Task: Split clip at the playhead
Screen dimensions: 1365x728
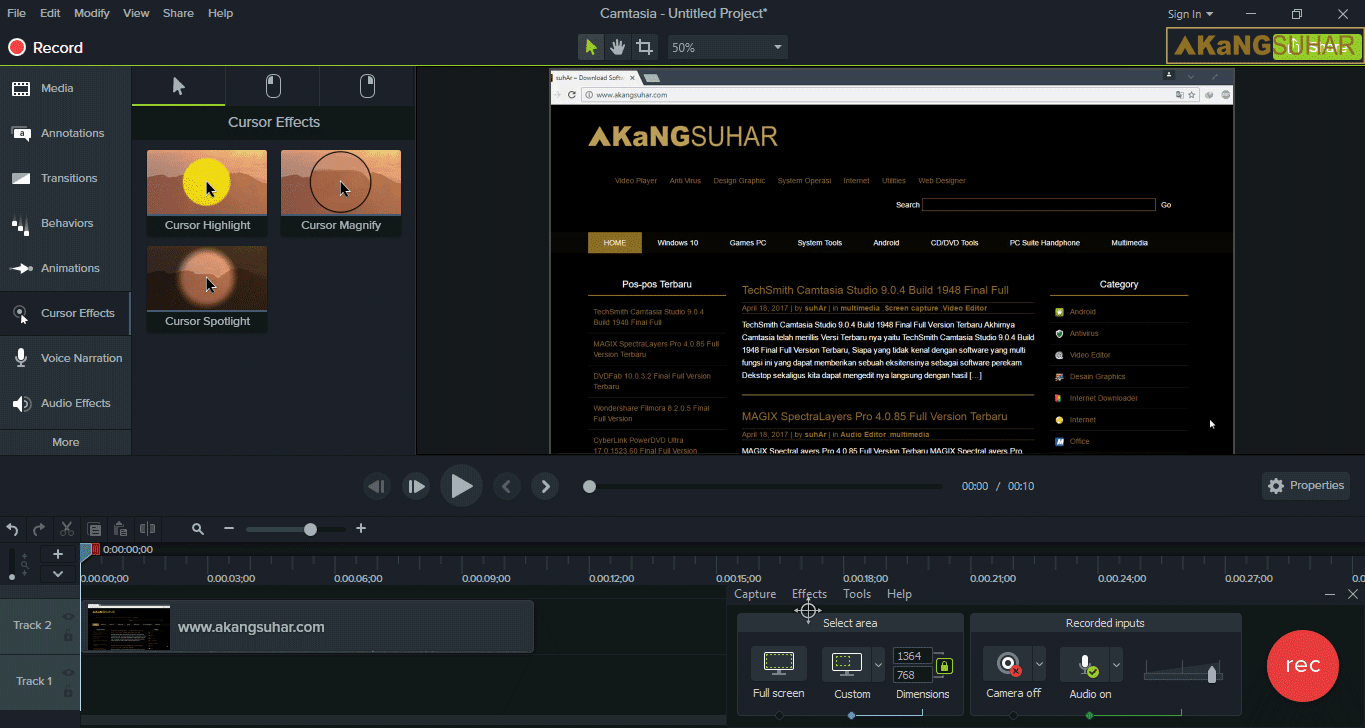Action: tap(147, 529)
